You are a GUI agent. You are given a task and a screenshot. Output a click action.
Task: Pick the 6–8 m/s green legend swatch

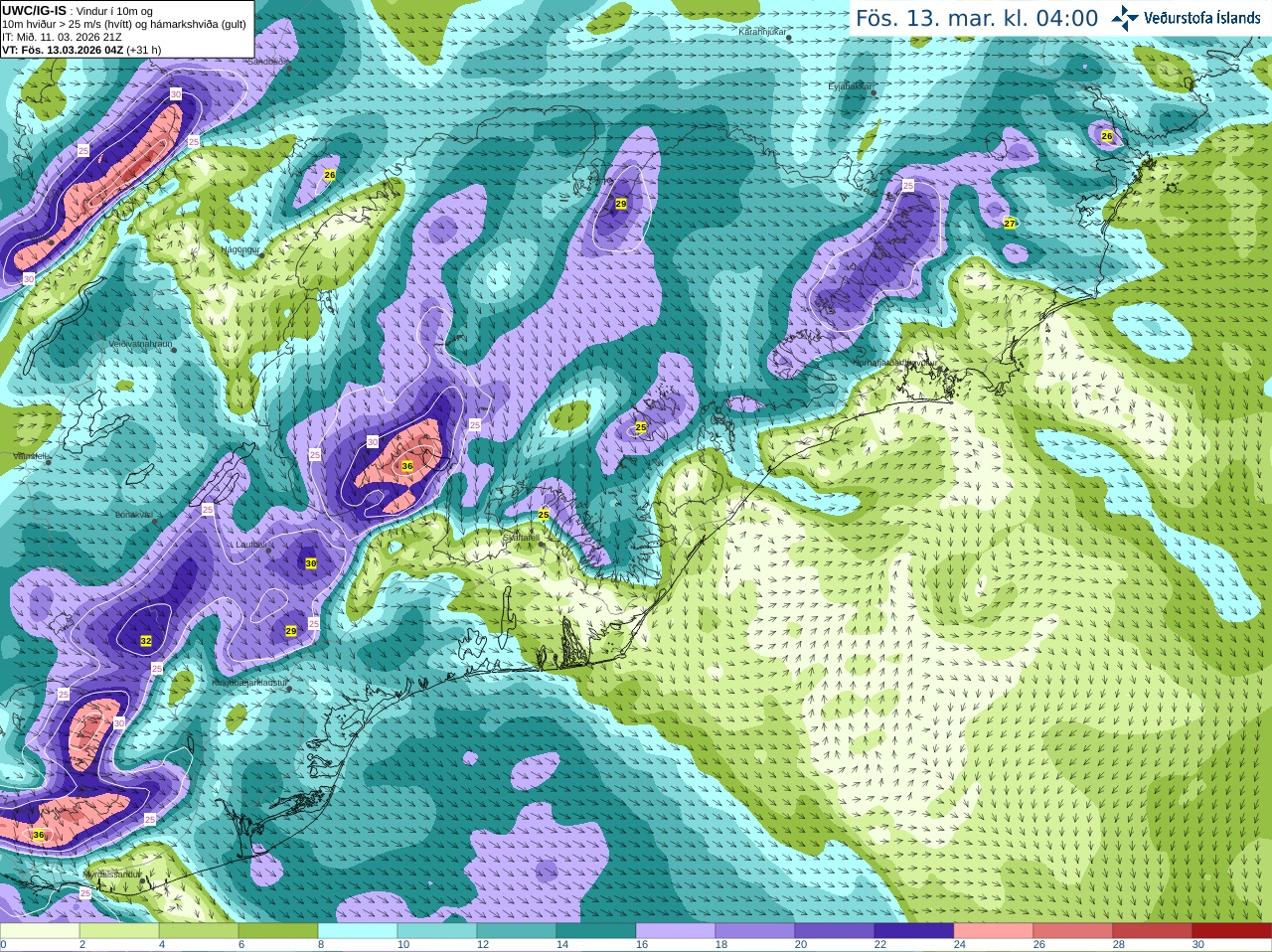pyautogui.click(x=278, y=931)
